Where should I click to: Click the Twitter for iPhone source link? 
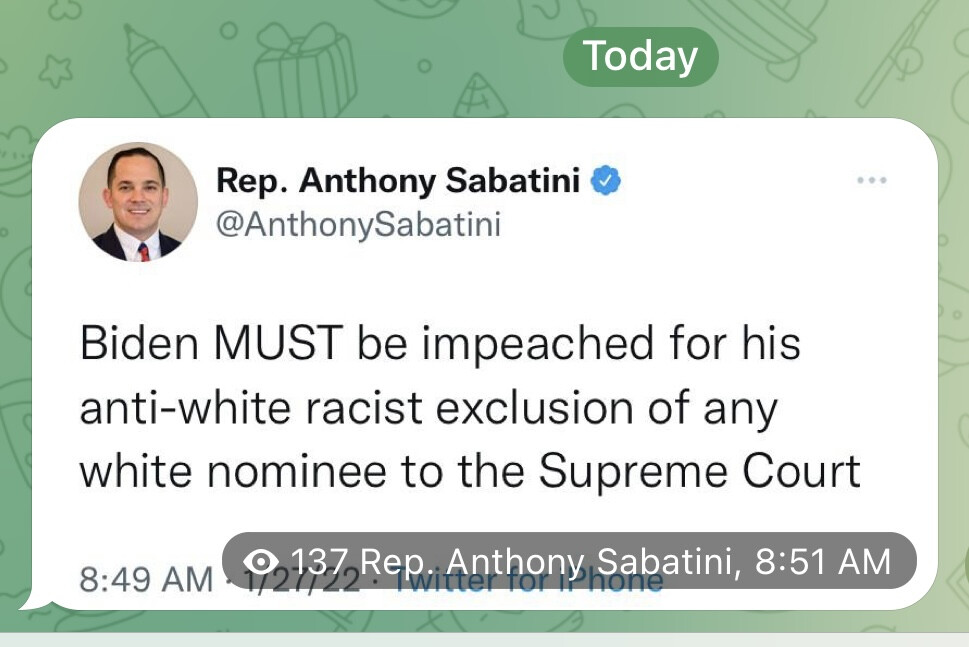(x=528, y=581)
